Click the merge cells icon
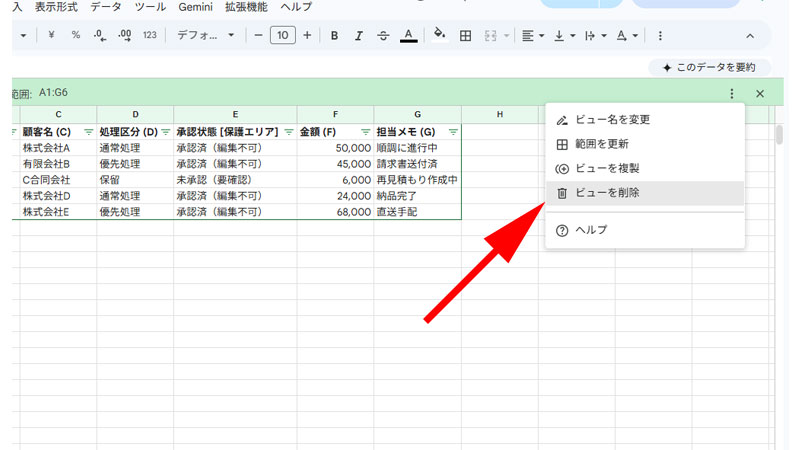Viewport: 800px width, 450px height. tap(490, 36)
